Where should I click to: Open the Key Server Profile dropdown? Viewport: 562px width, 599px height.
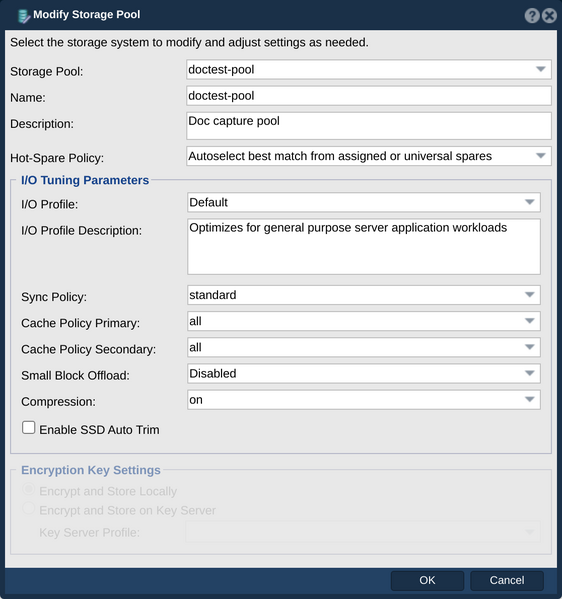click(x=363, y=531)
